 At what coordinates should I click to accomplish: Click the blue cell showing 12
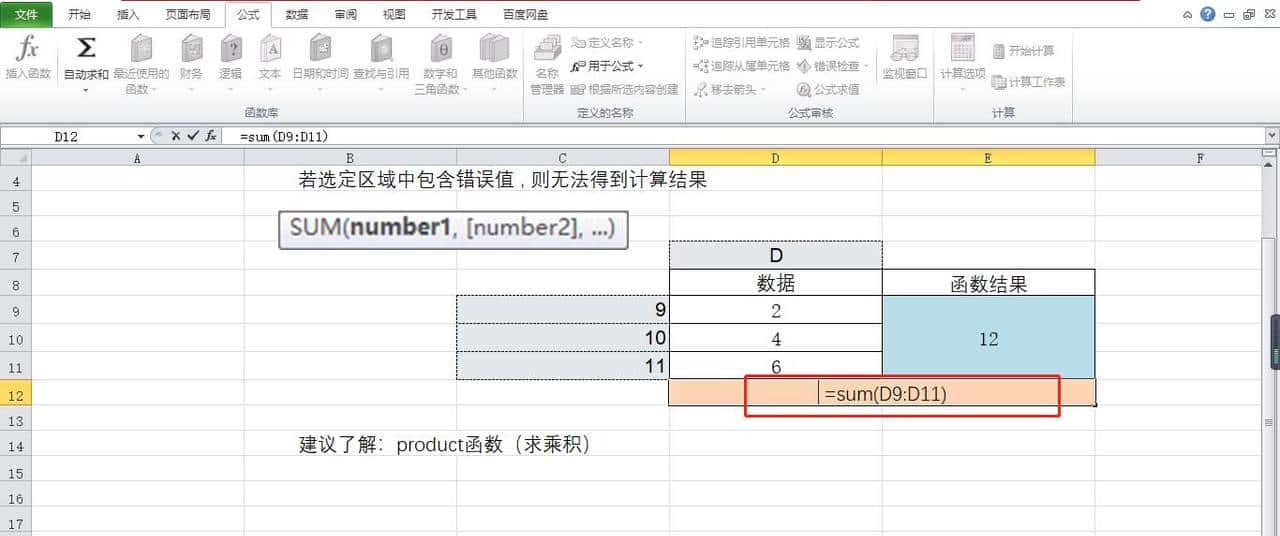(x=988, y=338)
